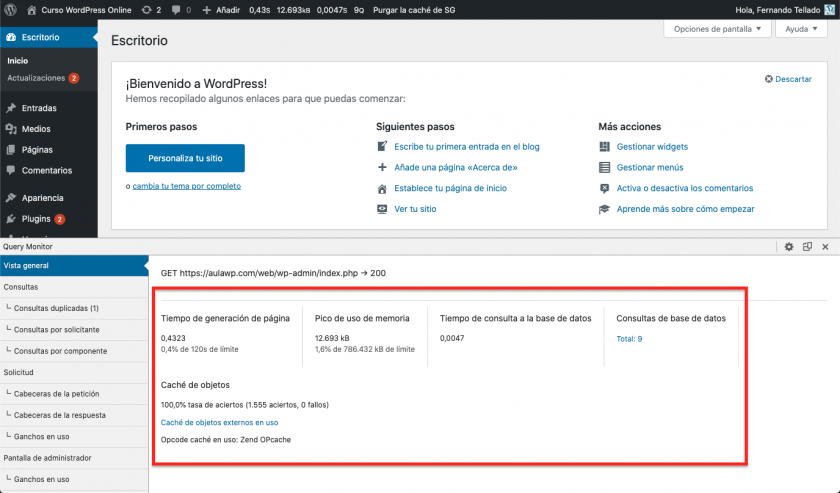Expand the Opciones de pantalla dropdown

[x=717, y=29]
